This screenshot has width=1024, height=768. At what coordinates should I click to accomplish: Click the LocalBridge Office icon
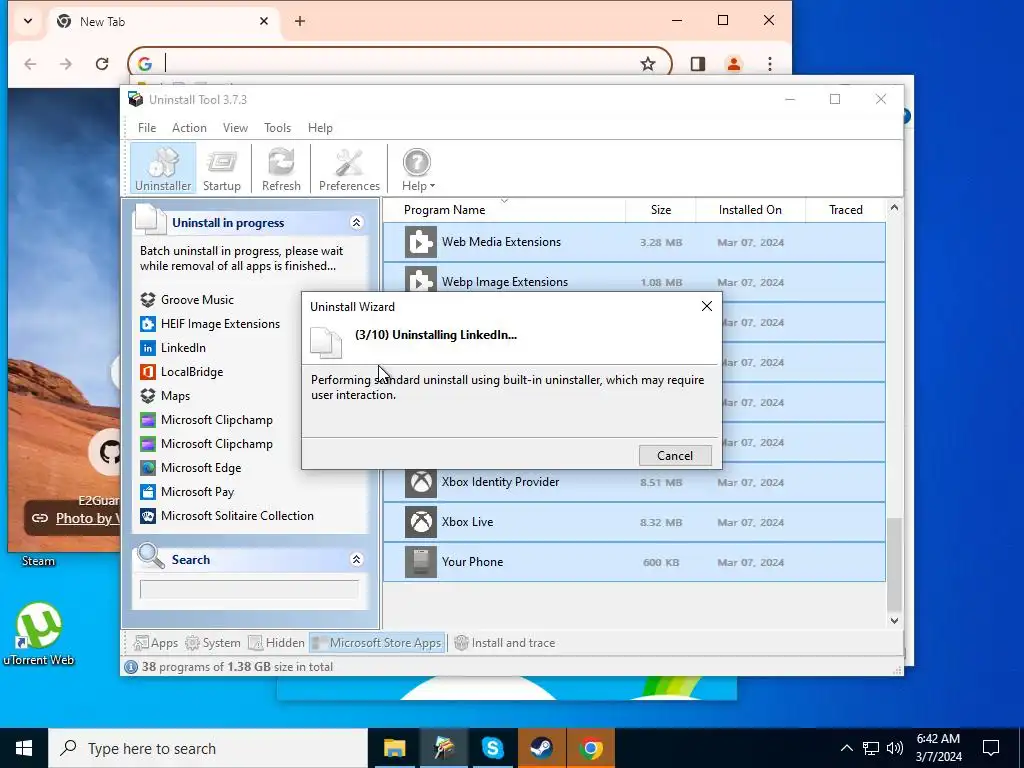coord(148,372)
